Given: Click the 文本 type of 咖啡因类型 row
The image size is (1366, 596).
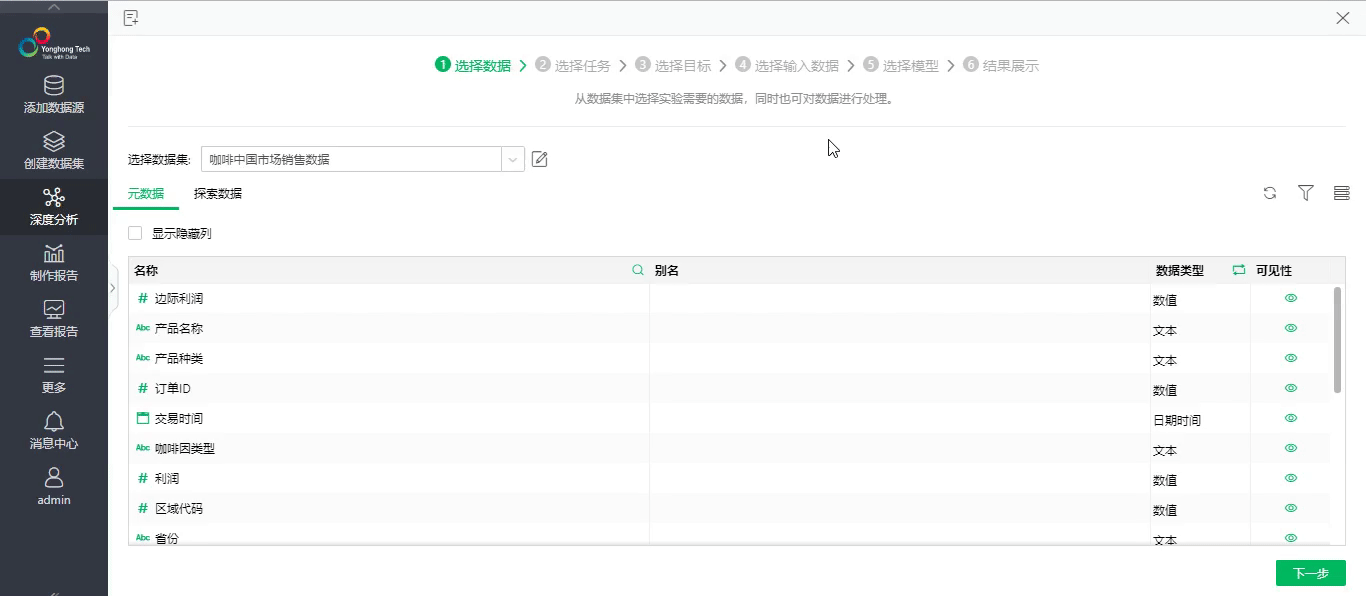Looking at the screenshot, I should point(1165,450).
